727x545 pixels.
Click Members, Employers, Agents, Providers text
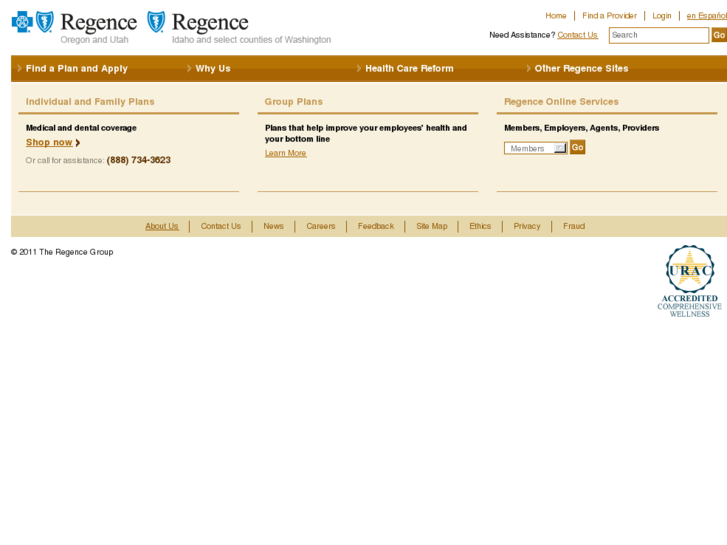point(581,128)
